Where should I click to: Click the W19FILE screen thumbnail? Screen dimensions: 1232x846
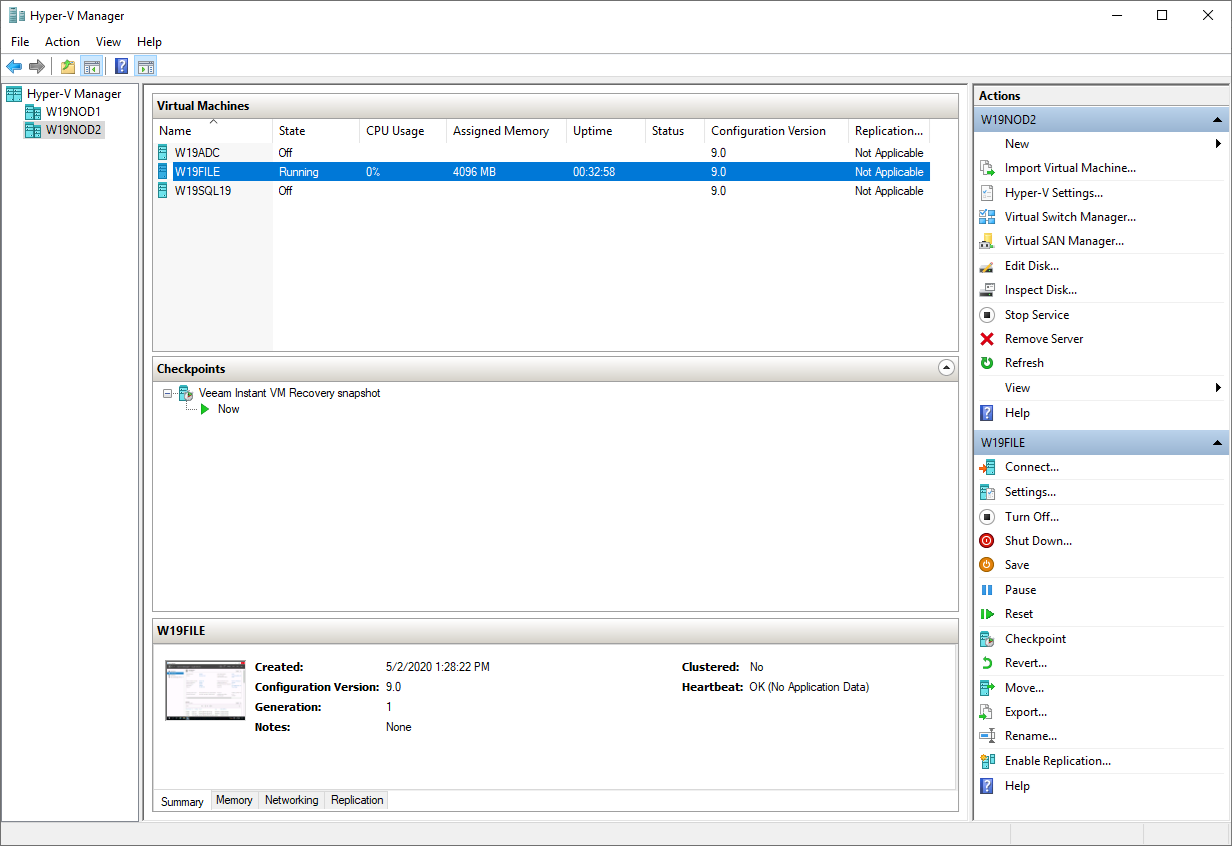[x=205, y=690]
